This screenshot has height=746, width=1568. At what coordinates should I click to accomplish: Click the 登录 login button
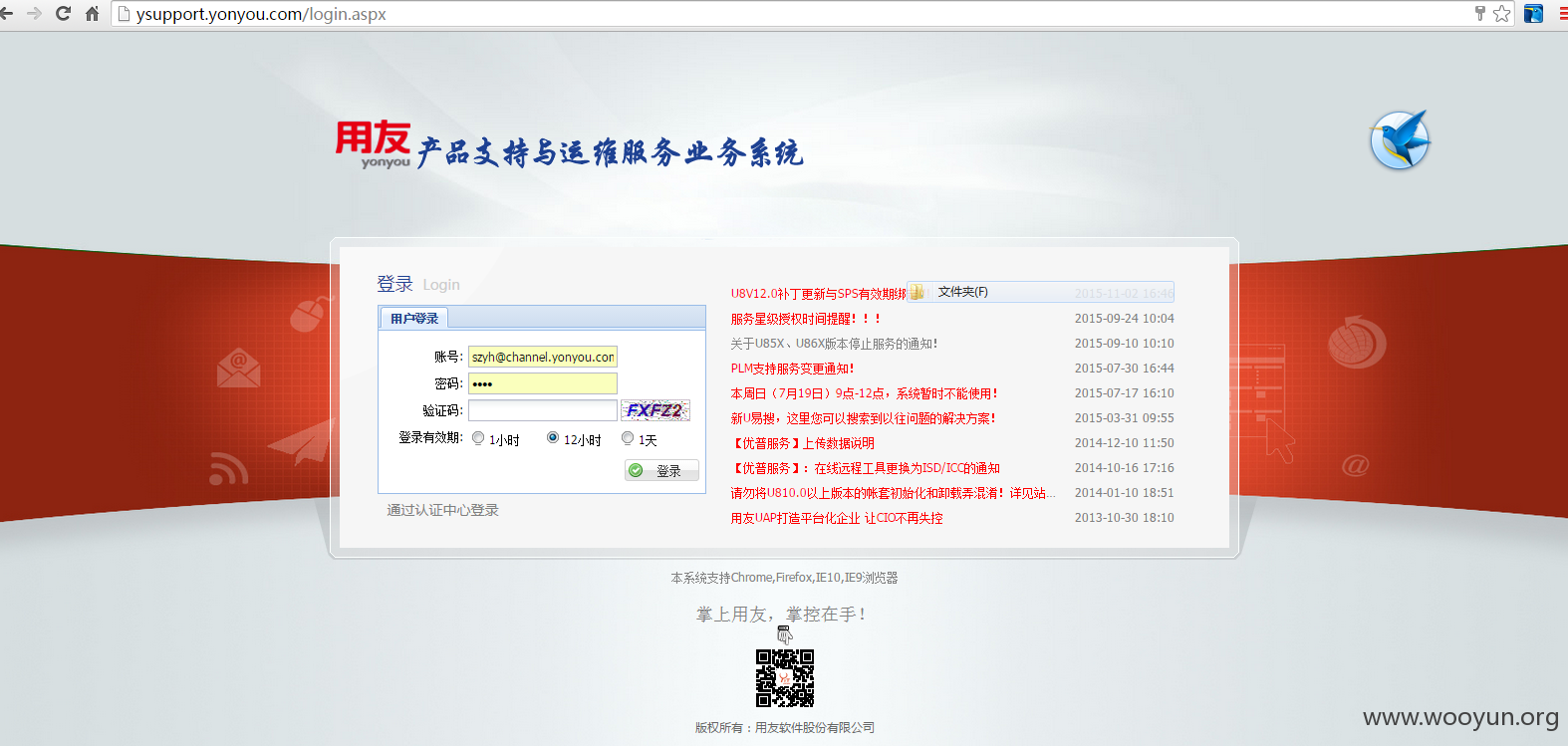click(661, 470)
